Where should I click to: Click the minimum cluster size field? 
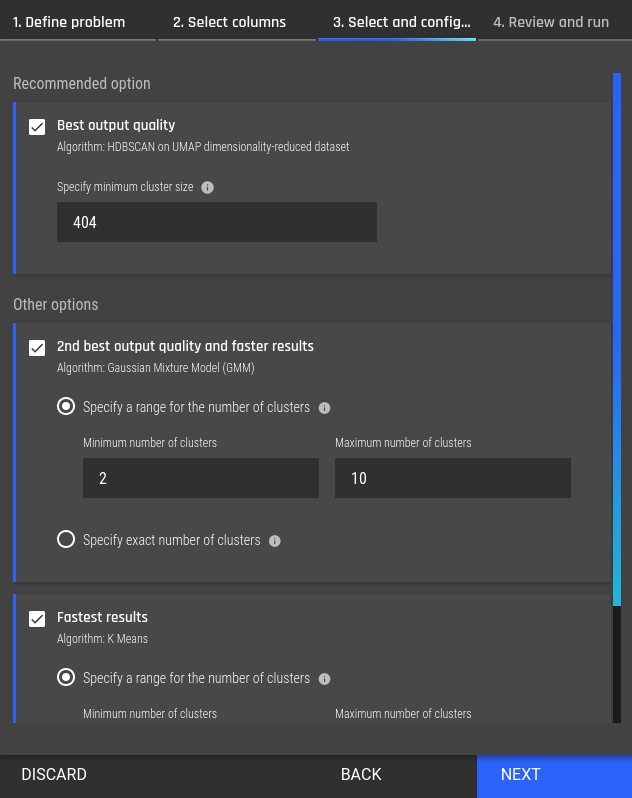pyautogui.click(x=217, y=222)
